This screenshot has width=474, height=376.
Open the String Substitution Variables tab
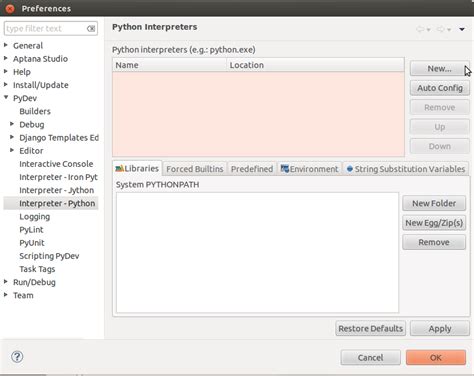[x=406, y=169]
